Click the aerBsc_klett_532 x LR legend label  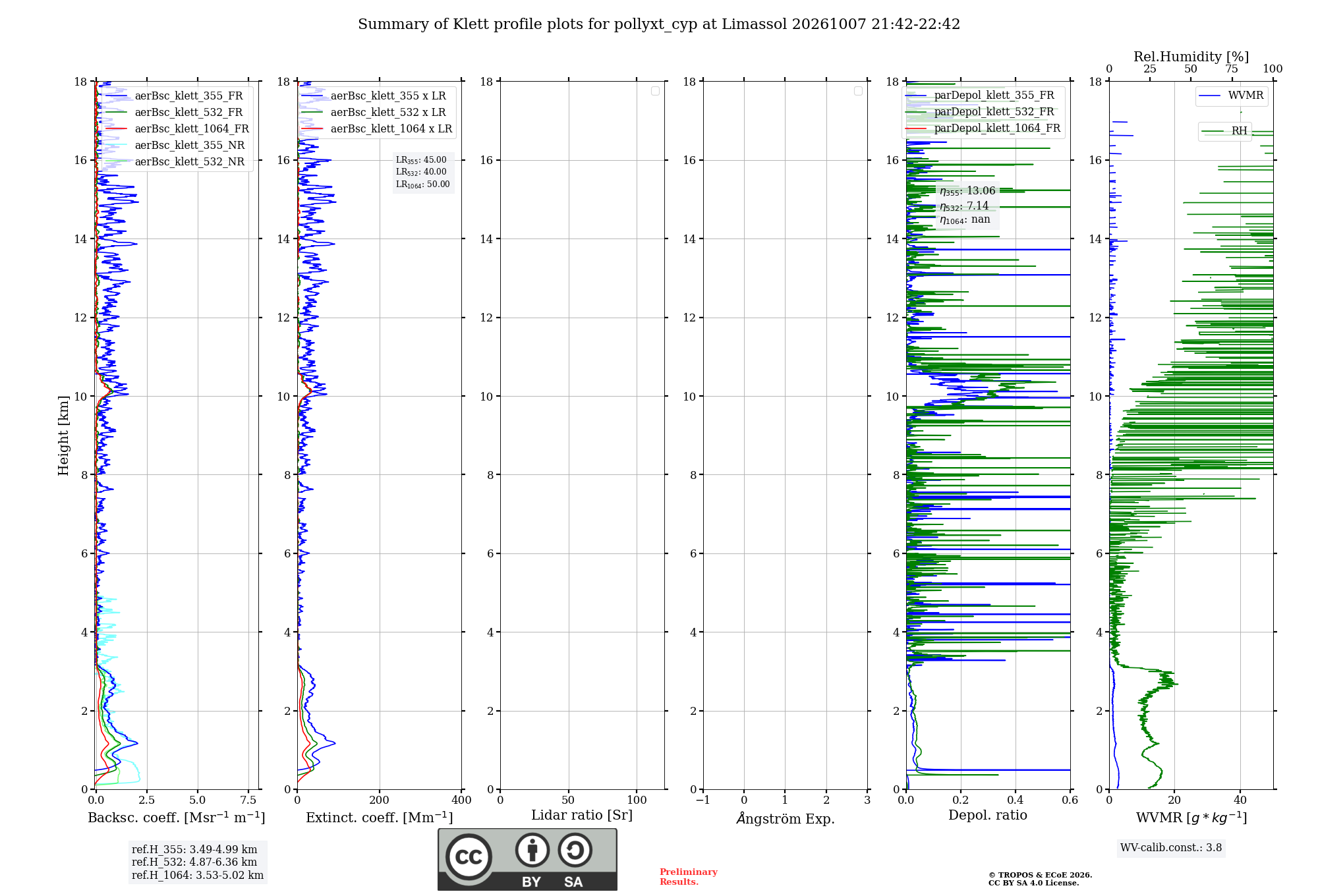388,113
